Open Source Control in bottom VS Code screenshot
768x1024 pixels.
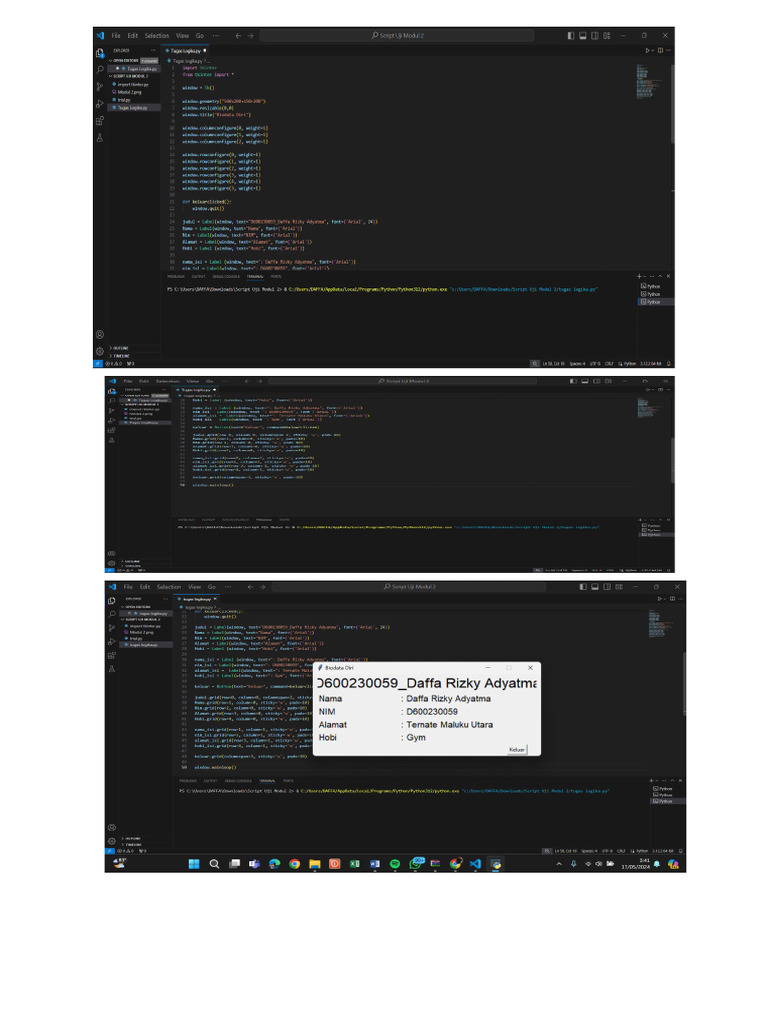point(112,628)
